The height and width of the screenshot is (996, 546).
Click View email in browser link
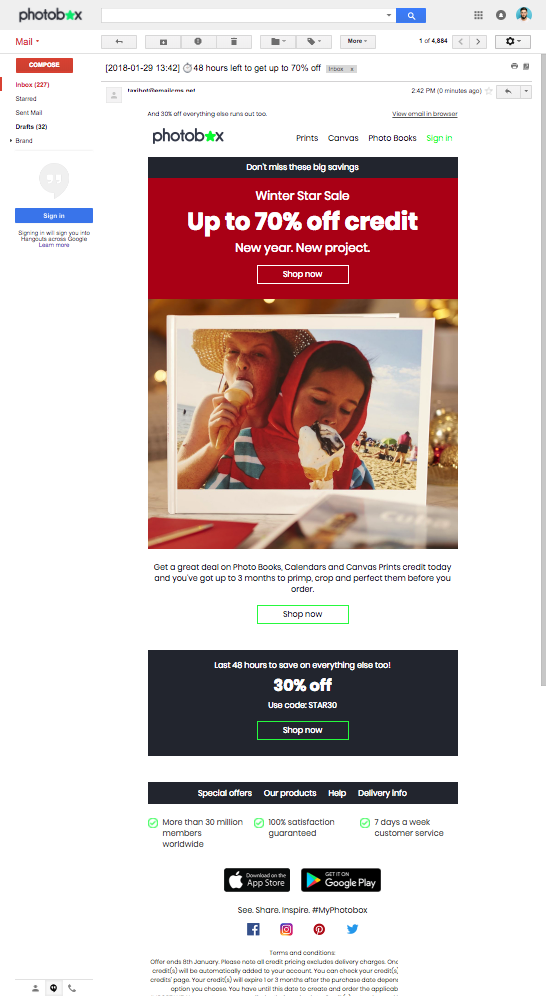tap(425, 114)
